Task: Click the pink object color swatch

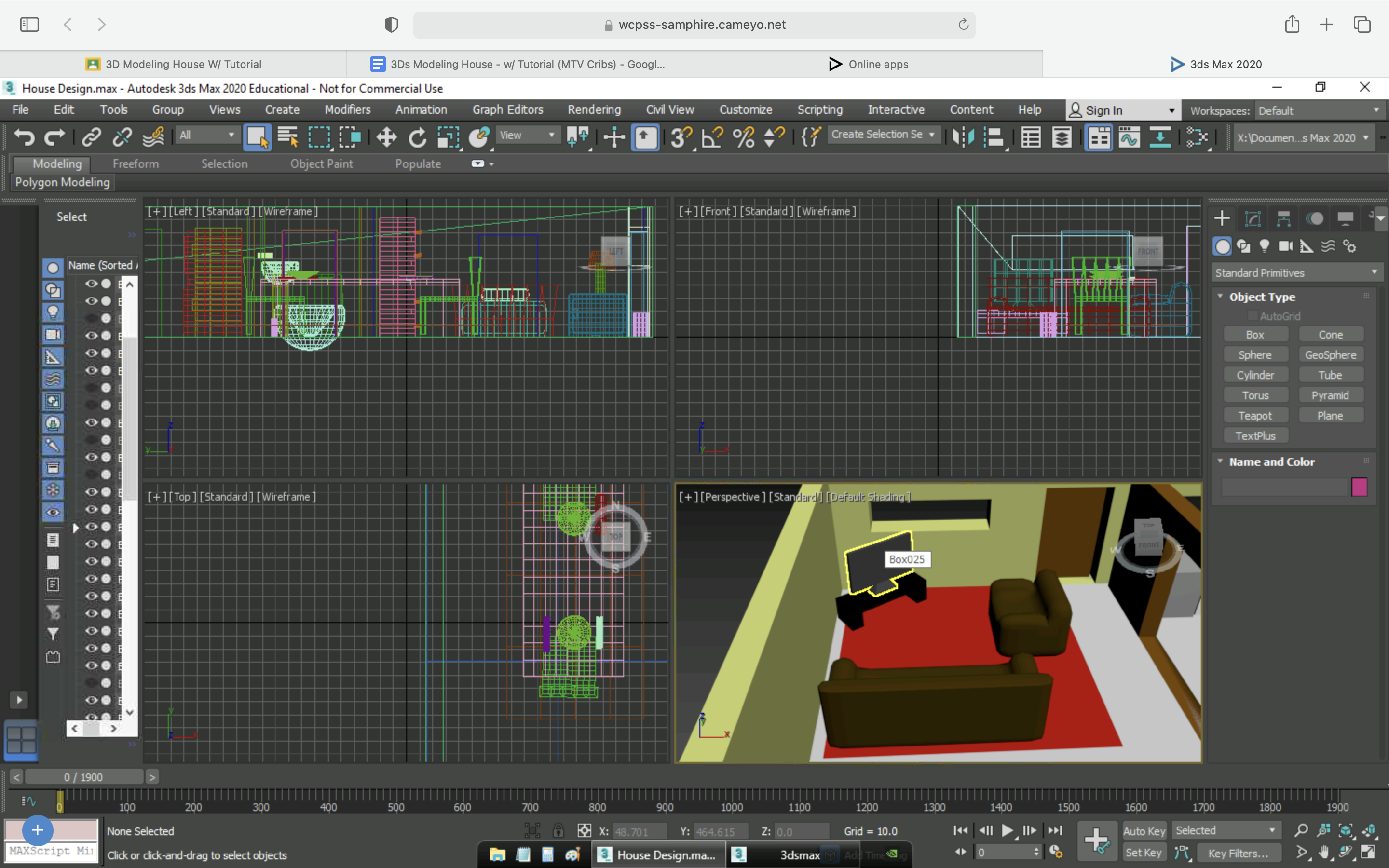Action: pos(1359,487)
